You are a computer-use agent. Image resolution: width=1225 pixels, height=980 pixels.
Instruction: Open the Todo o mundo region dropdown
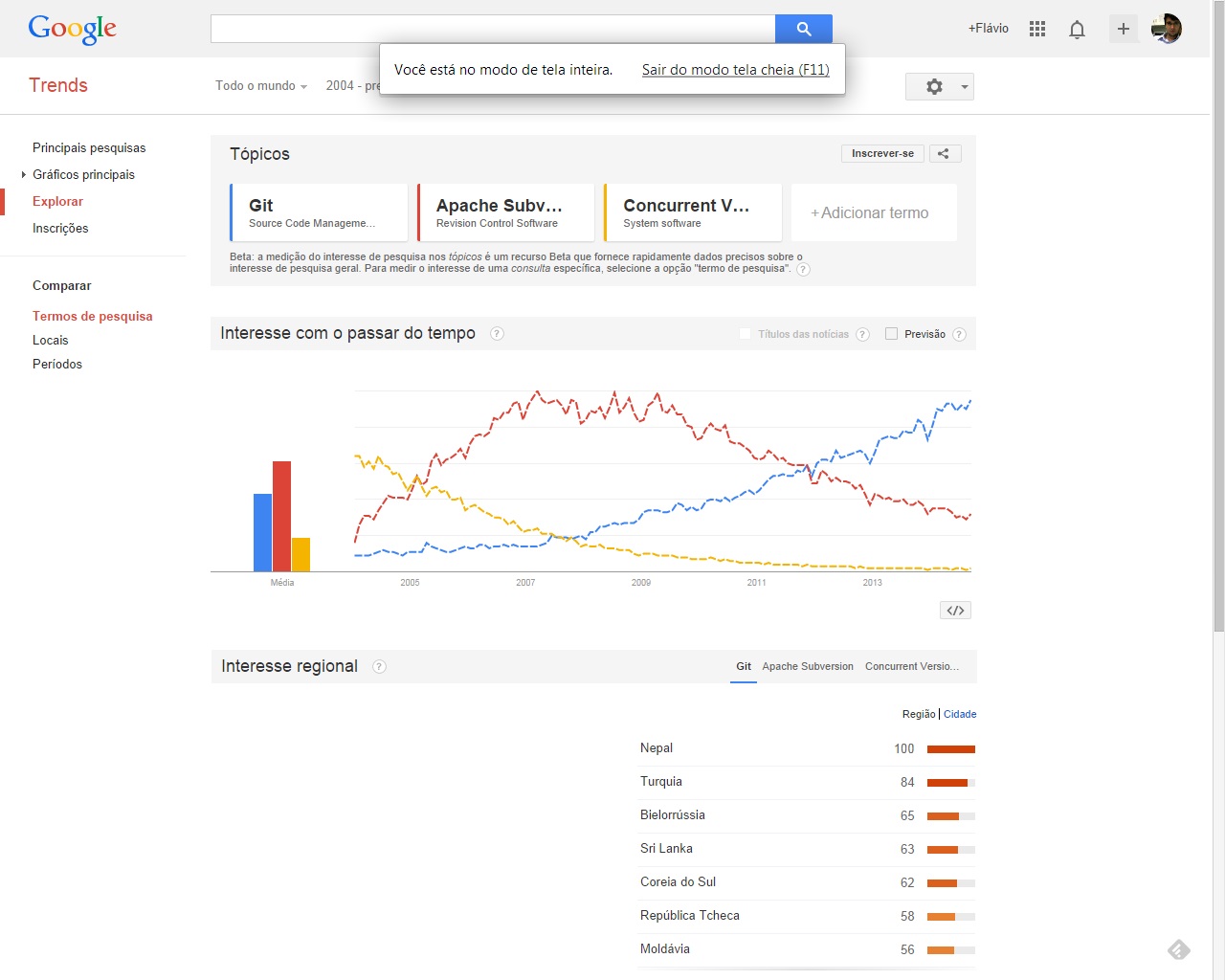pos(261,86)
